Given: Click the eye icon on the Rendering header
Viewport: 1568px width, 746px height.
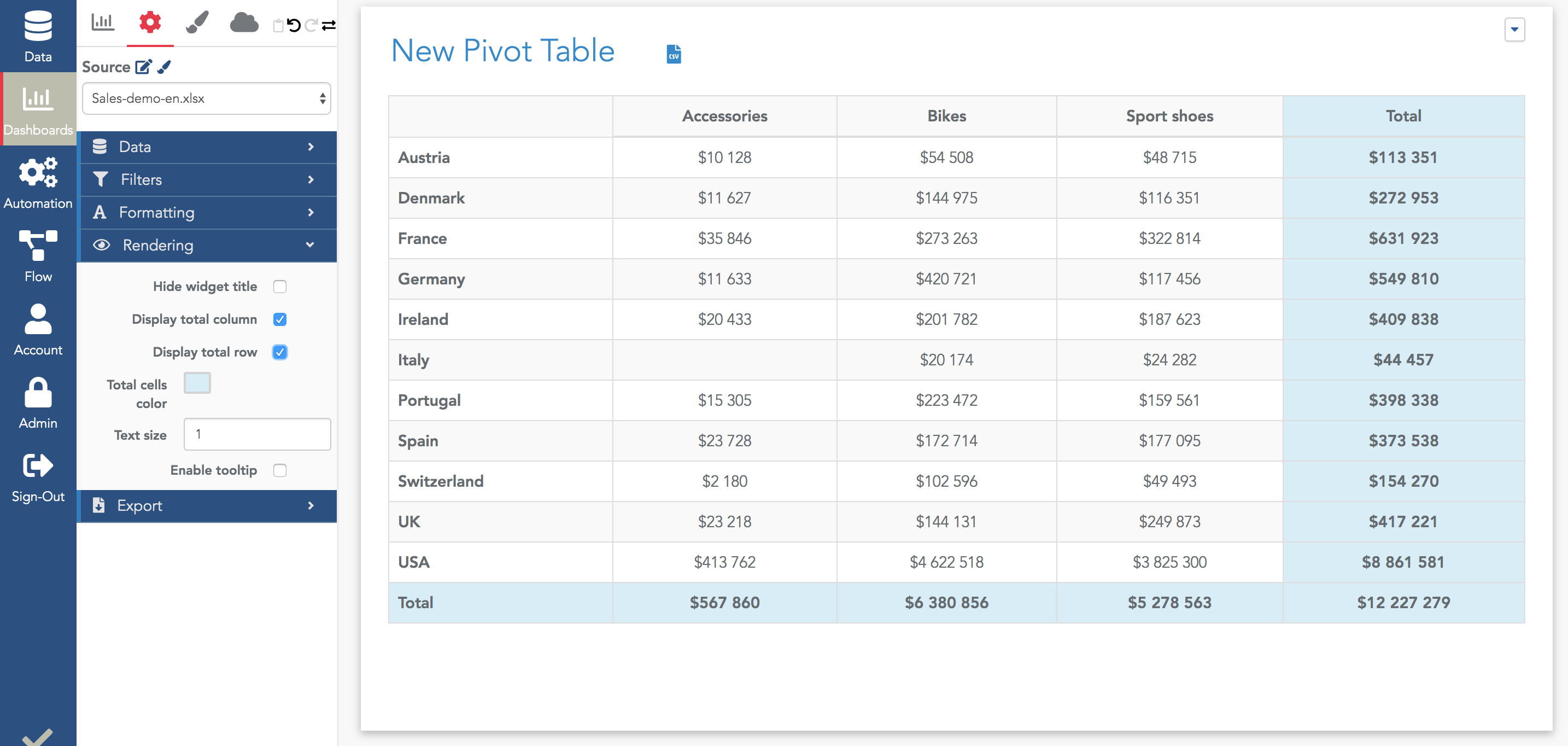Looking at the screenshot, I should (101, 246).
